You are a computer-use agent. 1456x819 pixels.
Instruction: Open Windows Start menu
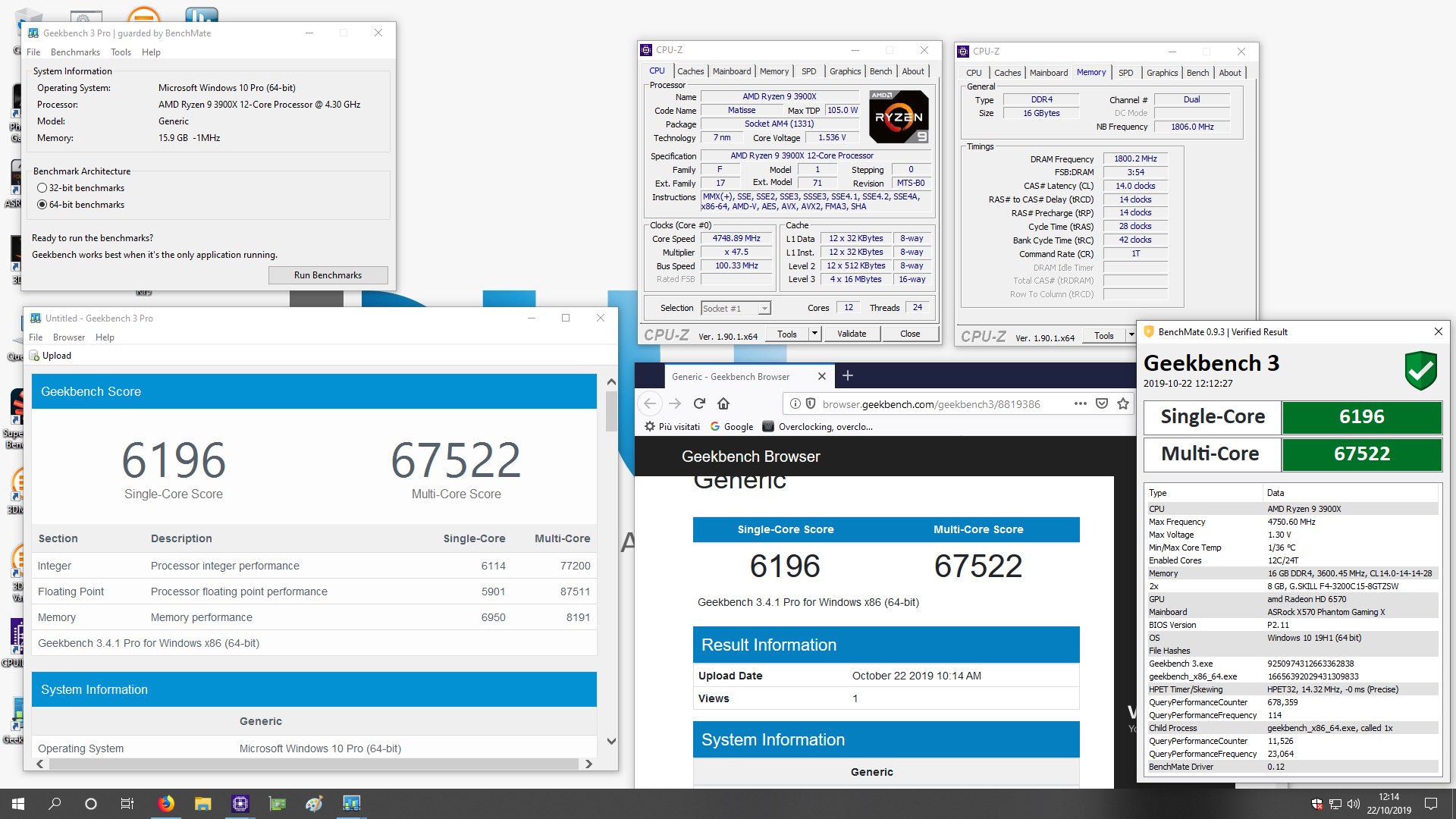18,804
